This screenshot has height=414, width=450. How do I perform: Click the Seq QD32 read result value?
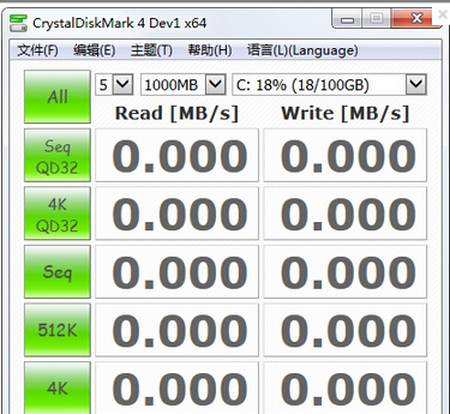coord(177,155)
